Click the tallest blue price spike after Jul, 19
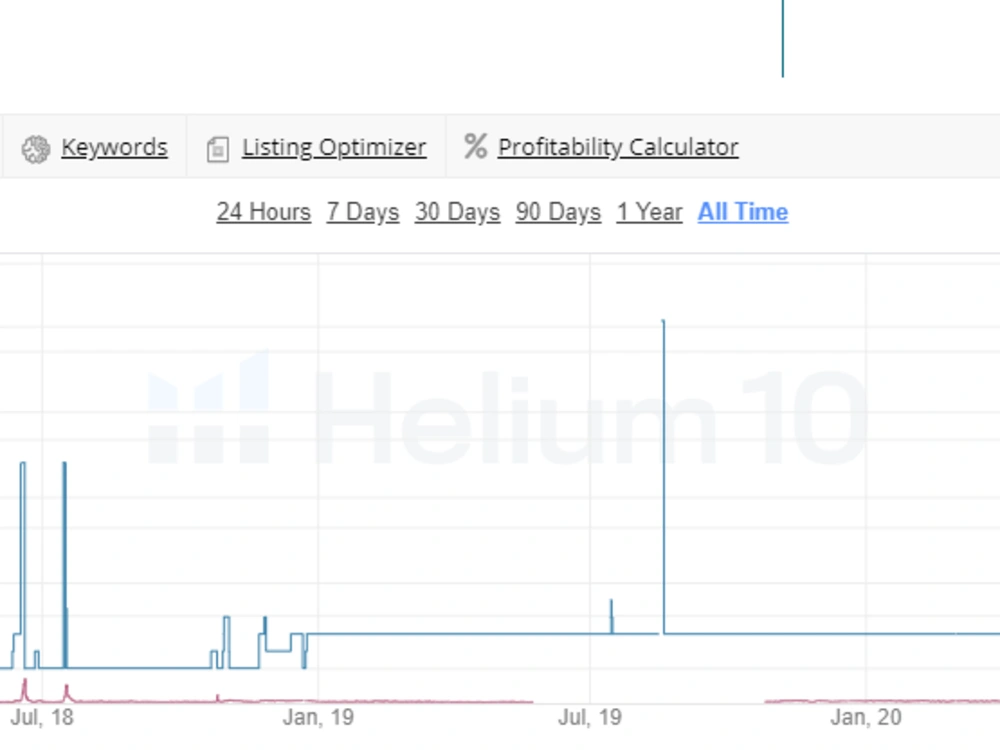 pos(663,476)
